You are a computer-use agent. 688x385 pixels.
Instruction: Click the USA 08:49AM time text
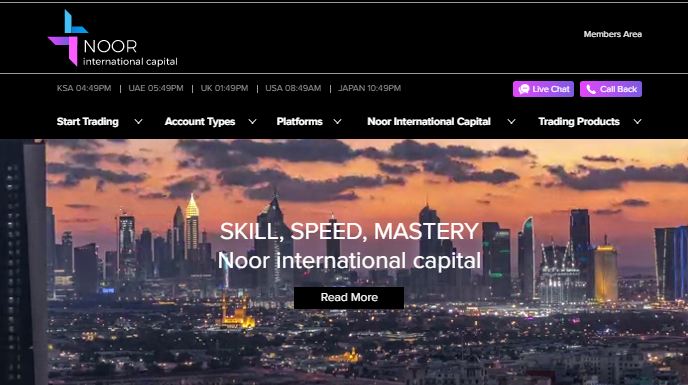coord(293,88)
